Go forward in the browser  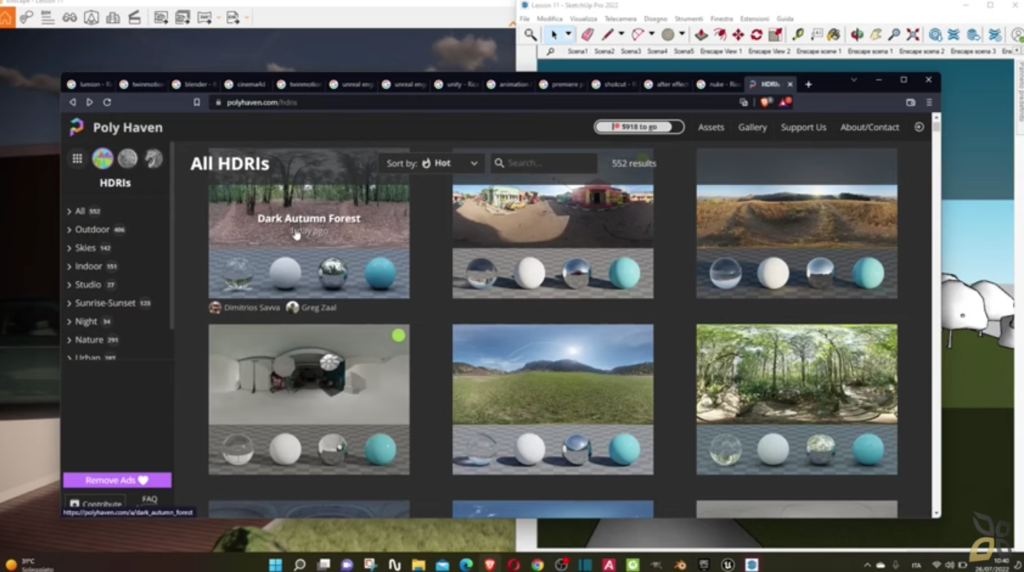pos(89,103)
